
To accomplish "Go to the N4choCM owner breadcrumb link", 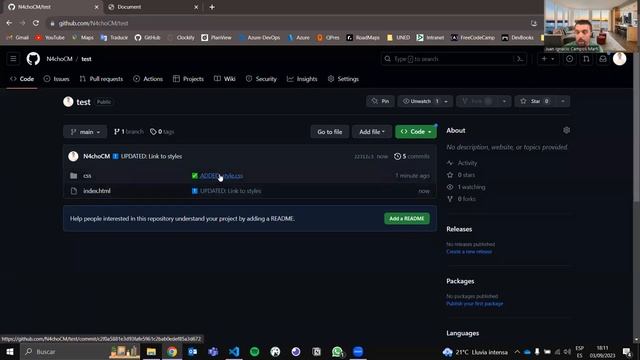I will (x=59, y=59).
